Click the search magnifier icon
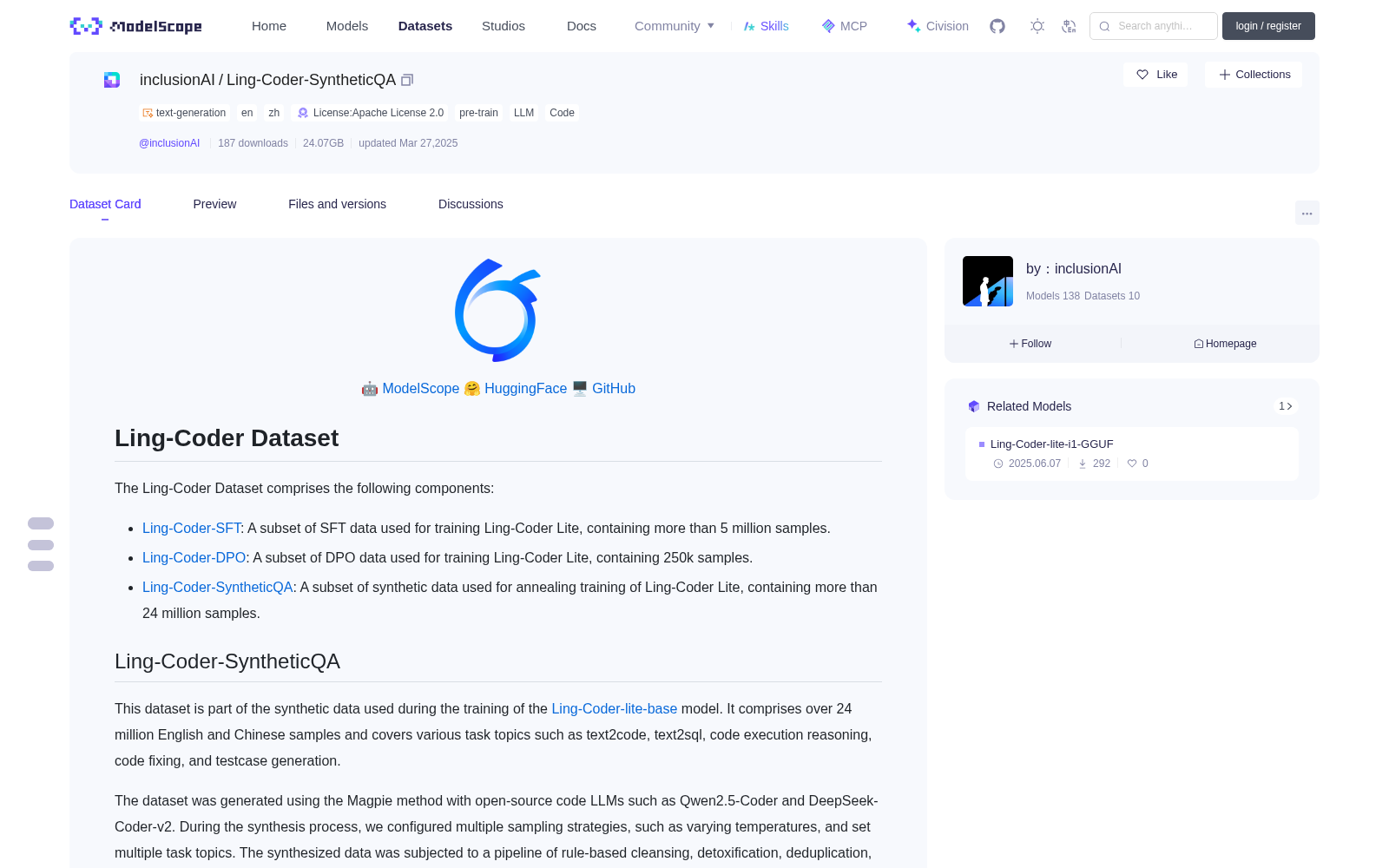This screenshot has width=1389, height=868. (1104, 26)
